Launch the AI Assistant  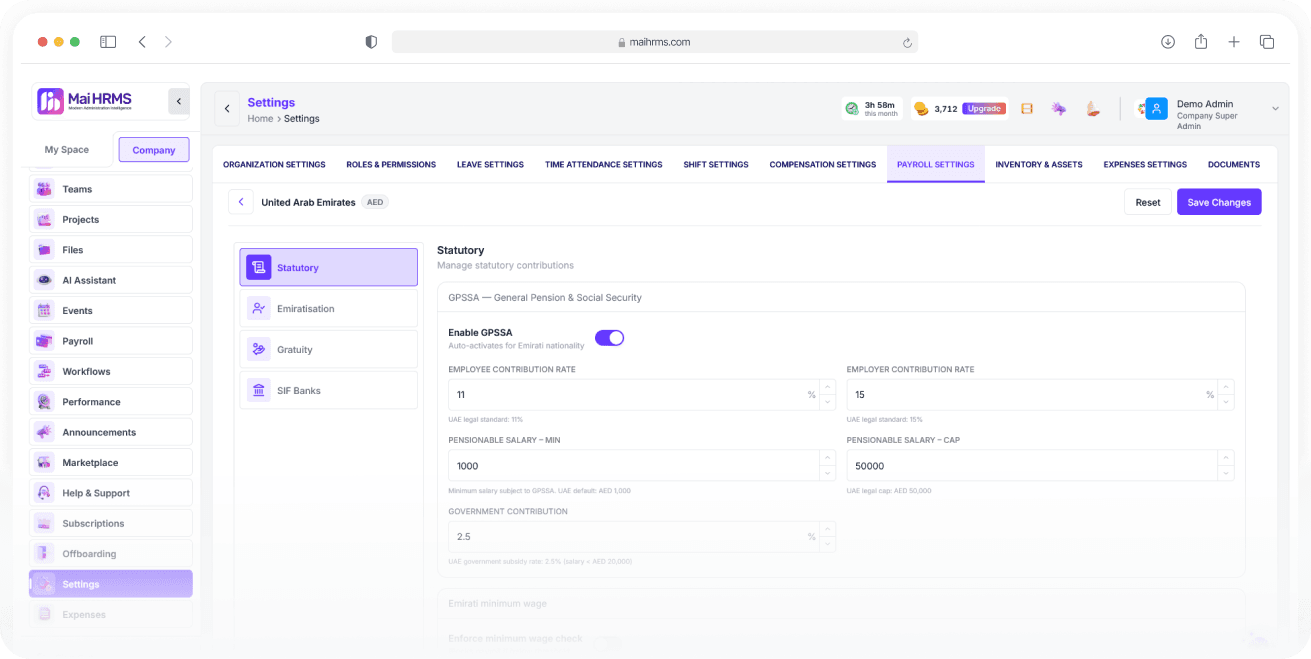[x=111, y=280]
